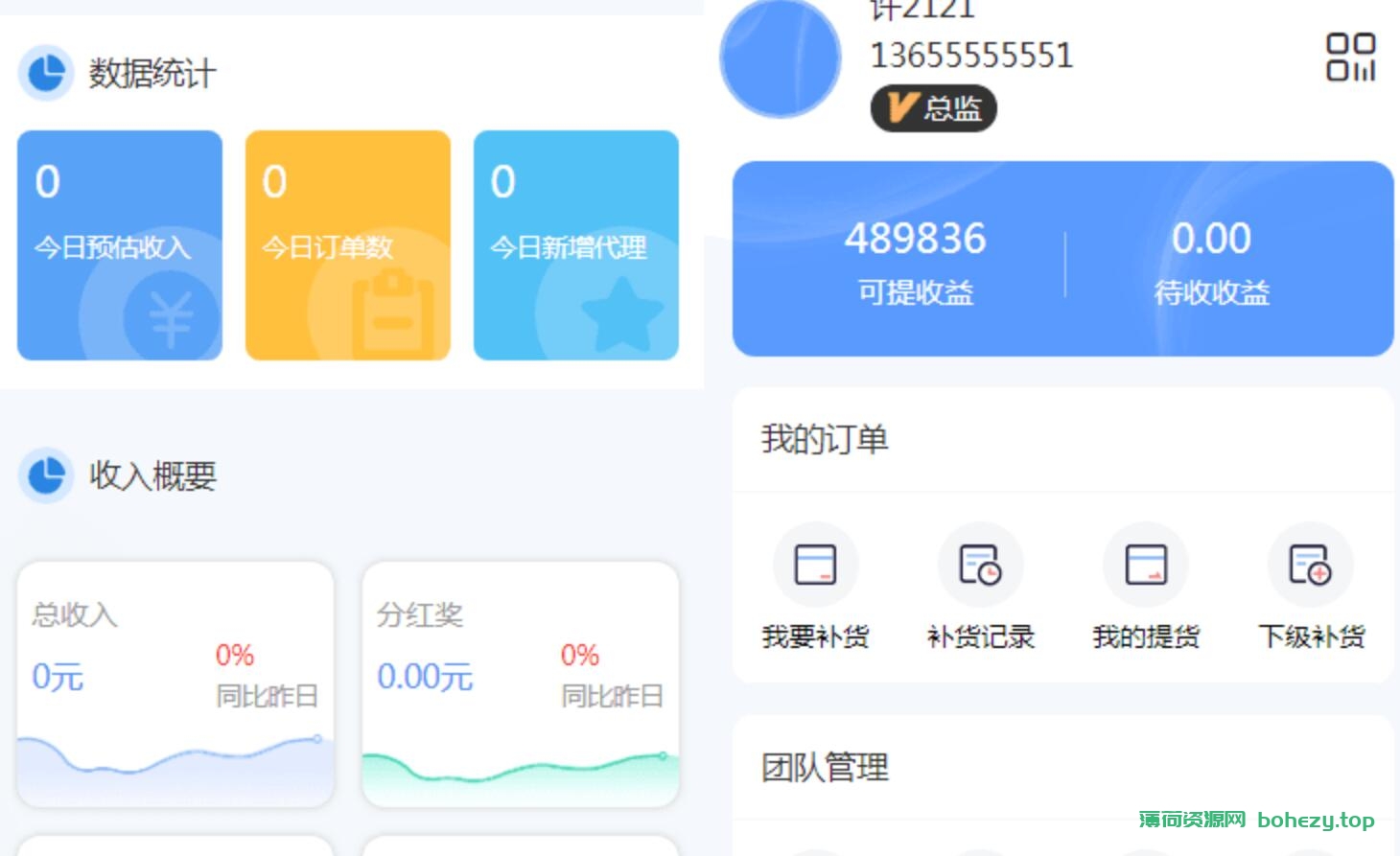Image resolution: width=1400 pixels, height=856 pixels.
Task: Click the star icon on 今日新增代理 card
Action: pyautogui.click(x=621, y=313)
